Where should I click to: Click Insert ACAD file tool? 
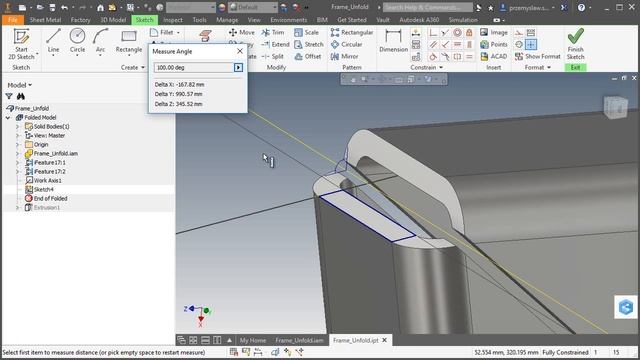pos(494,56)
